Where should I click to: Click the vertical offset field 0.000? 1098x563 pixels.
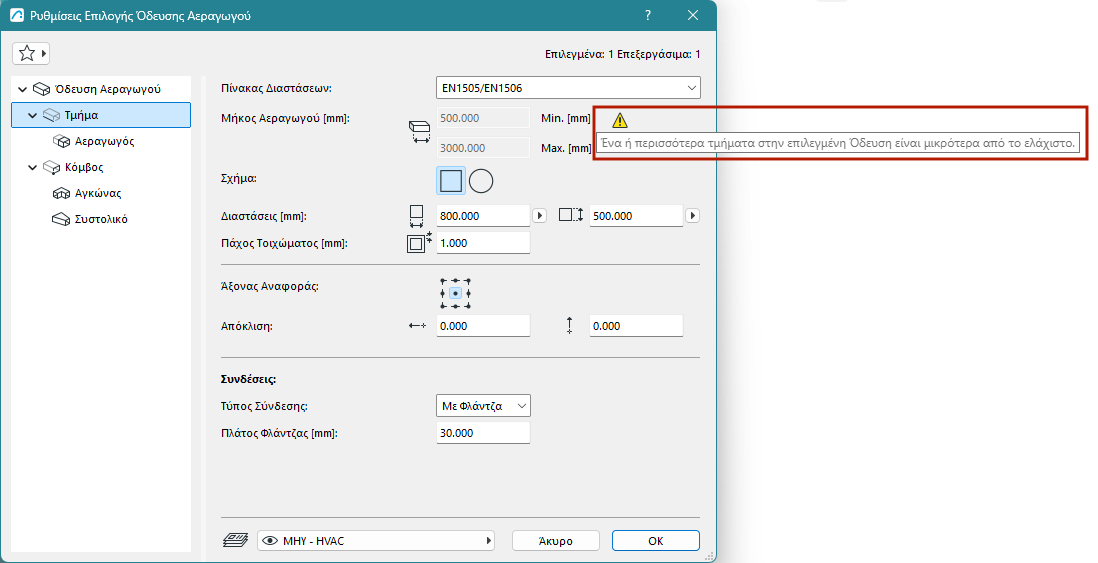pyautogui.click(x=636, y=326)
